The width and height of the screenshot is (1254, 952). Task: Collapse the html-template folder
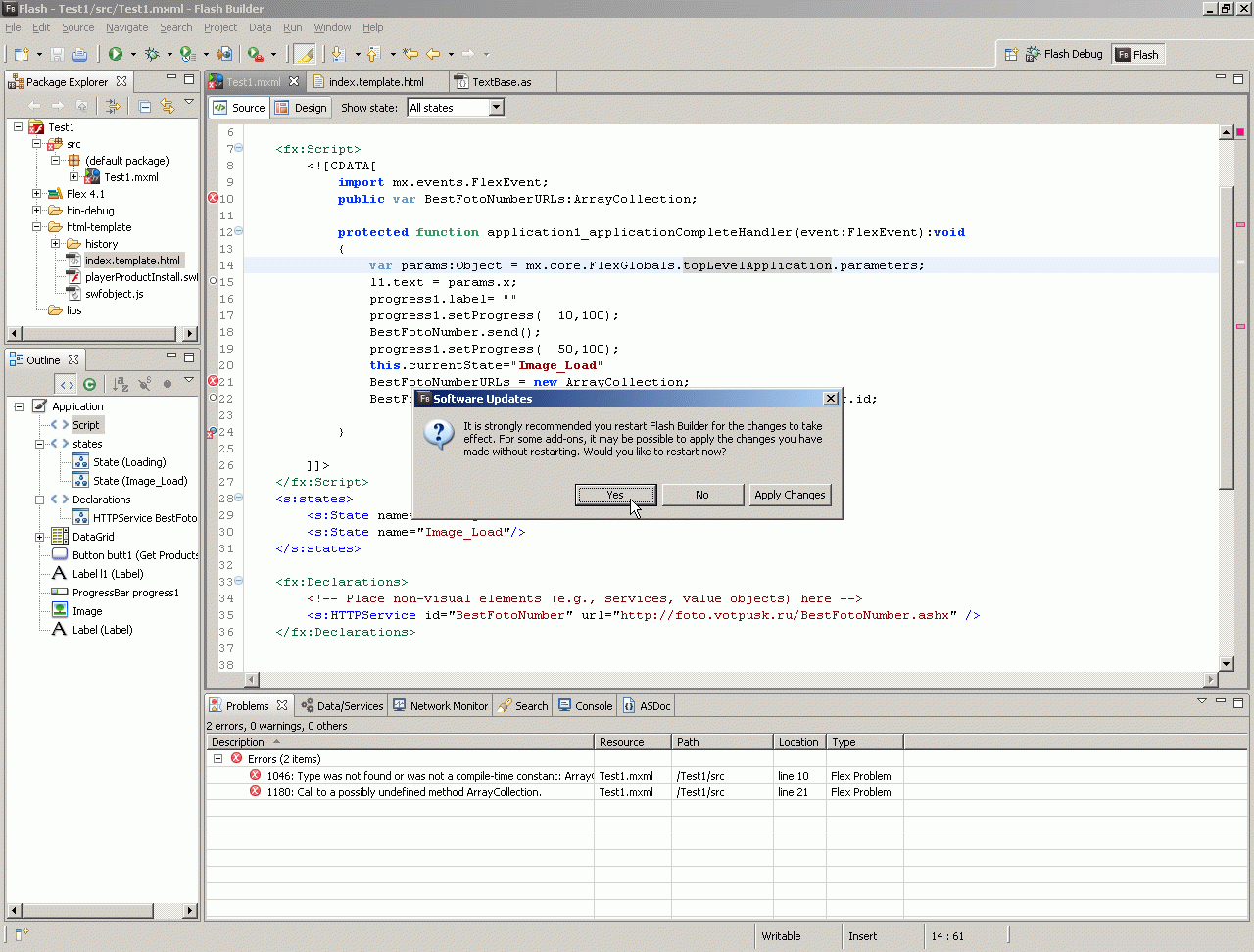pos(37,227)
